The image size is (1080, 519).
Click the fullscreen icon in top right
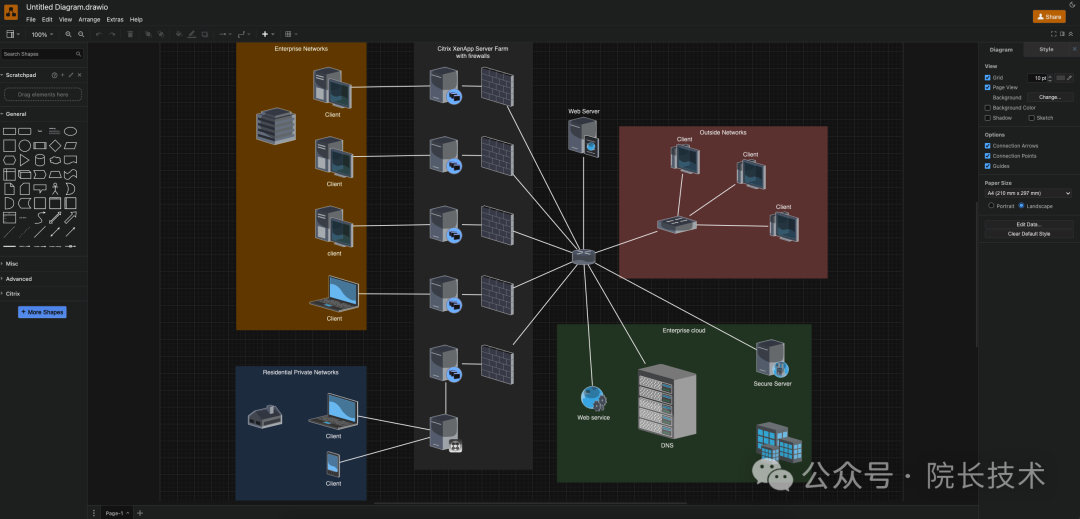pos(1053,34)
